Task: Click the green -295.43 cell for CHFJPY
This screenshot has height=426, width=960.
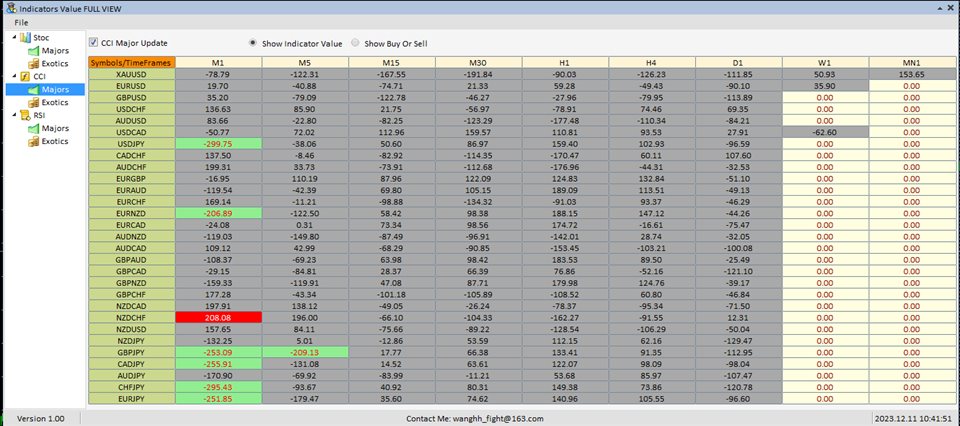Action: tap(219, 387)
